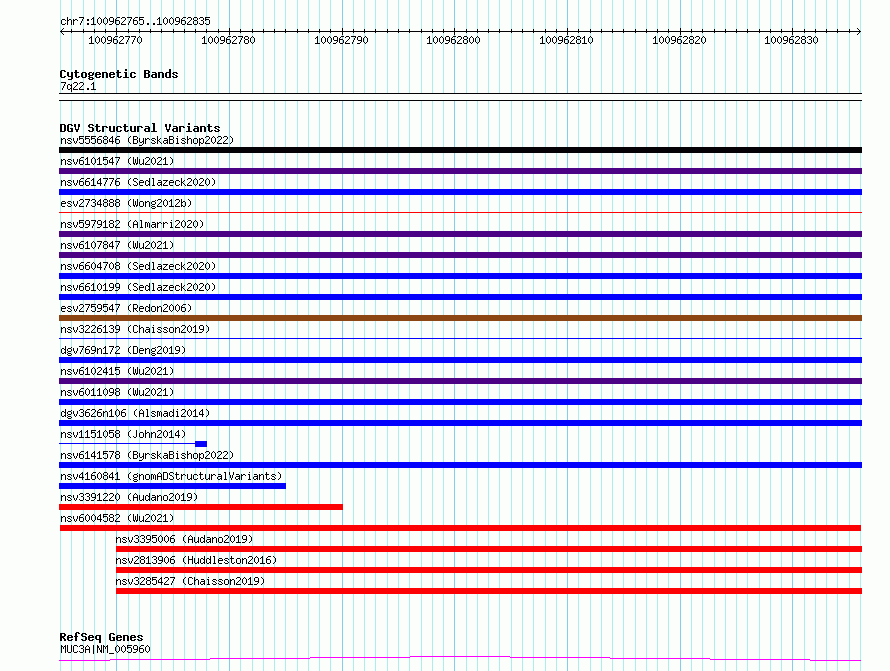Click ruler position 100962780
The height and width of the screenshot is (671, 890).
(228, 40)
